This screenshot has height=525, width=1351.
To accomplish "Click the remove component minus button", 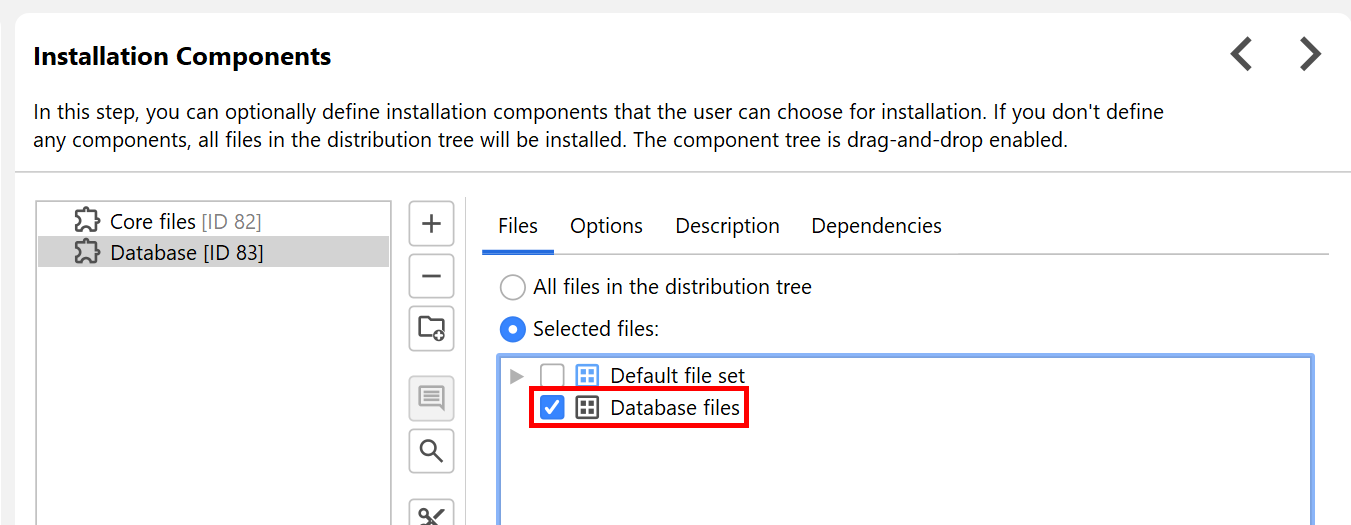I will (x=431, y=276).
